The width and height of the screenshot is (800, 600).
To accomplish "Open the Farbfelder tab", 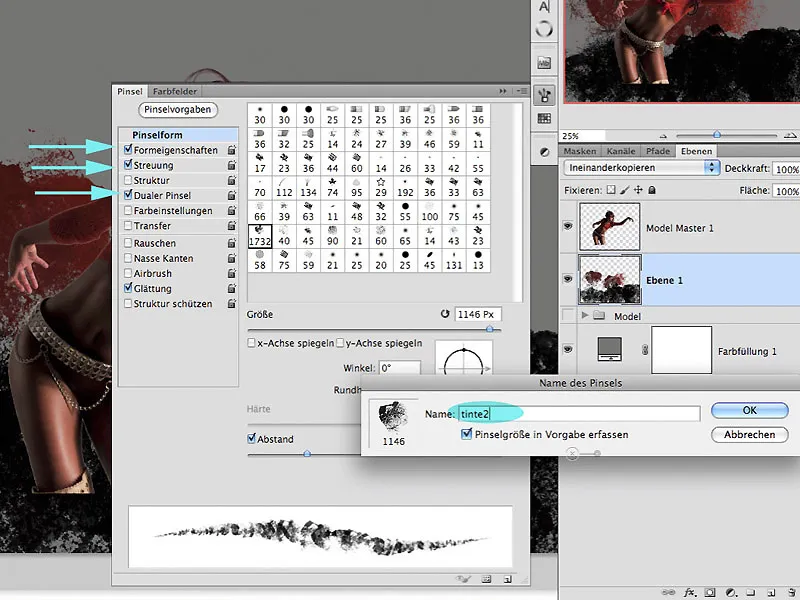I will pos(175,91).
